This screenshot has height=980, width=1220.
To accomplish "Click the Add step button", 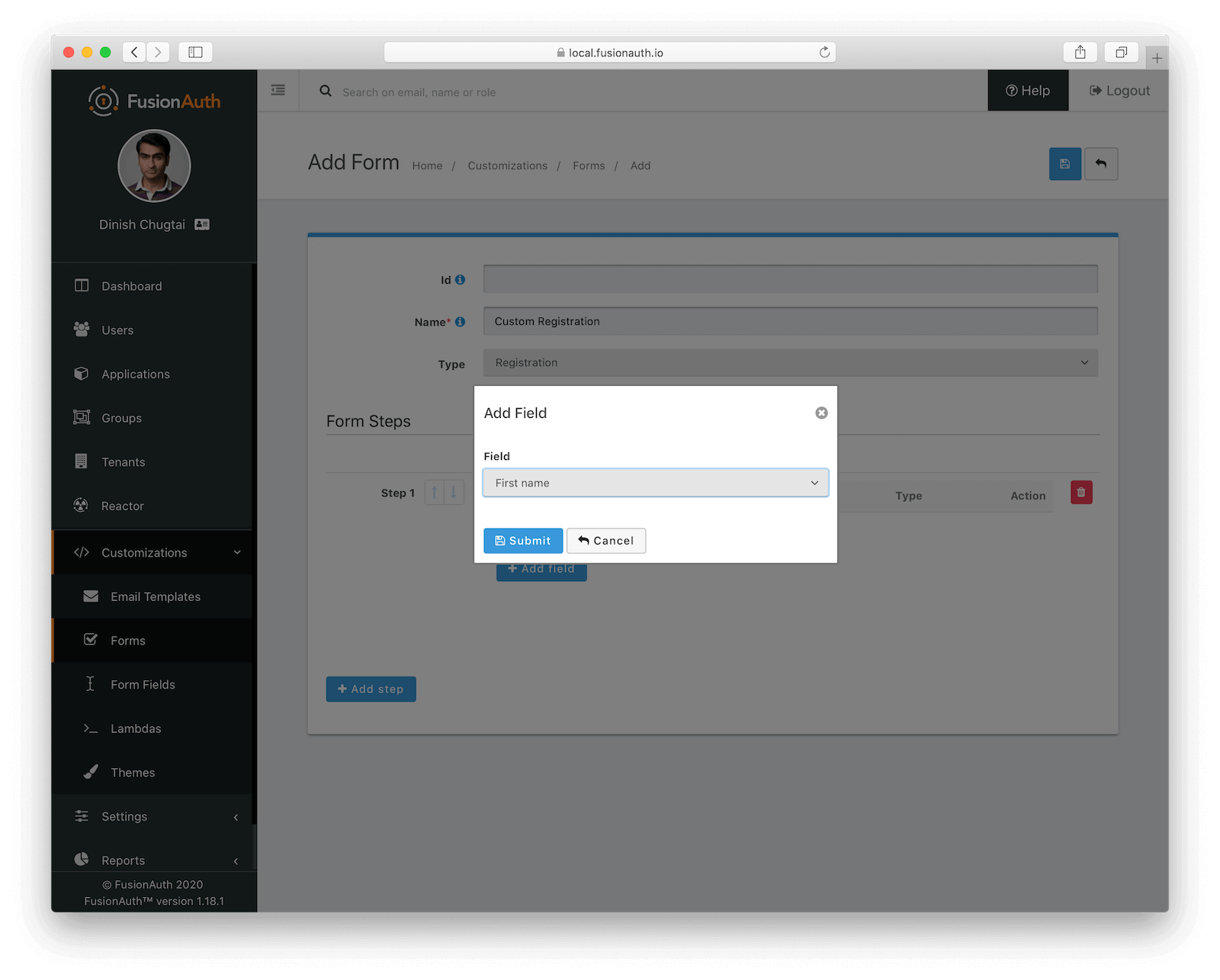I will coord(371,689).
